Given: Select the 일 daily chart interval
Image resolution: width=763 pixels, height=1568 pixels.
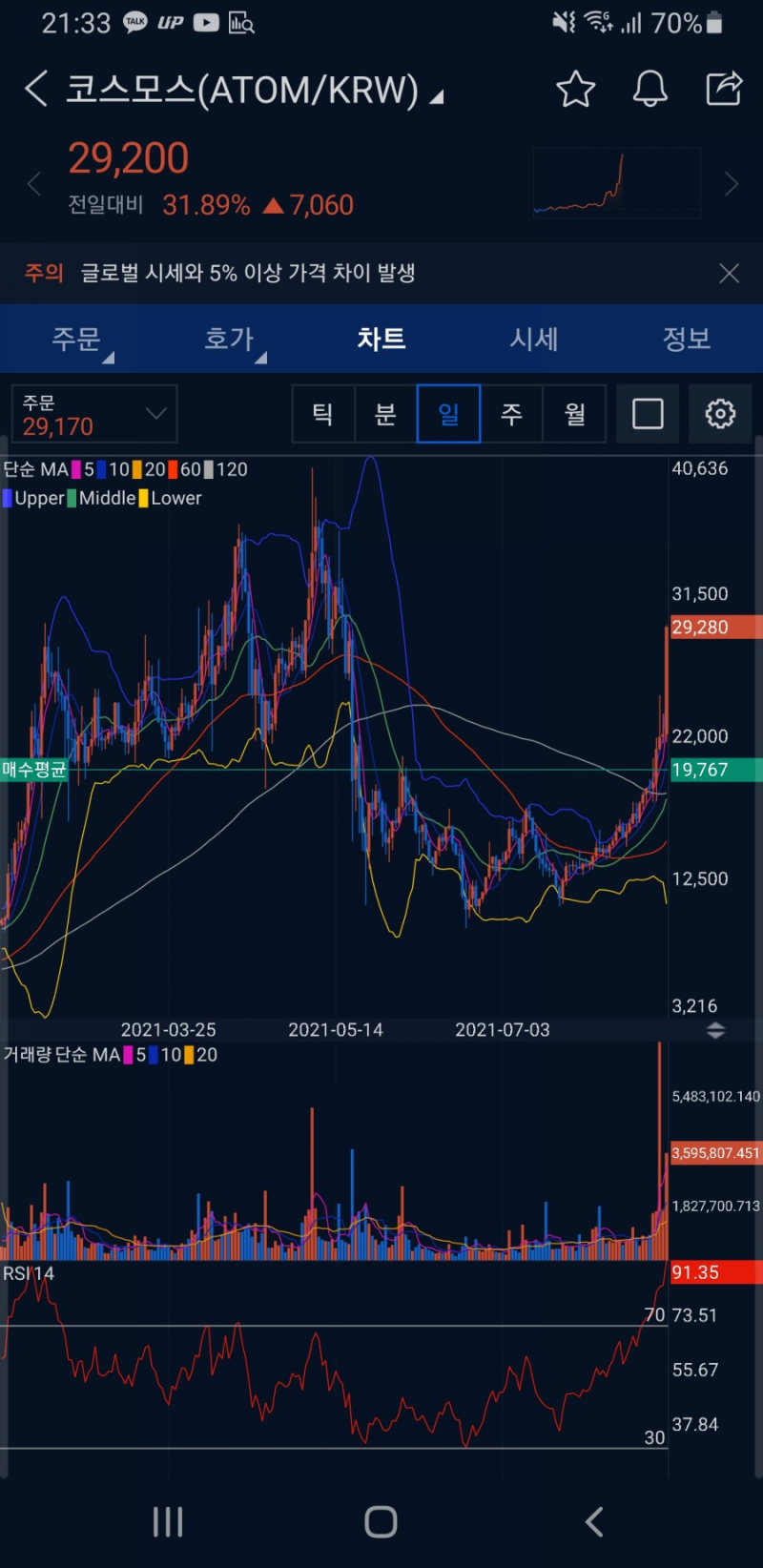Looking at the screenshot, I should point(448,414).
